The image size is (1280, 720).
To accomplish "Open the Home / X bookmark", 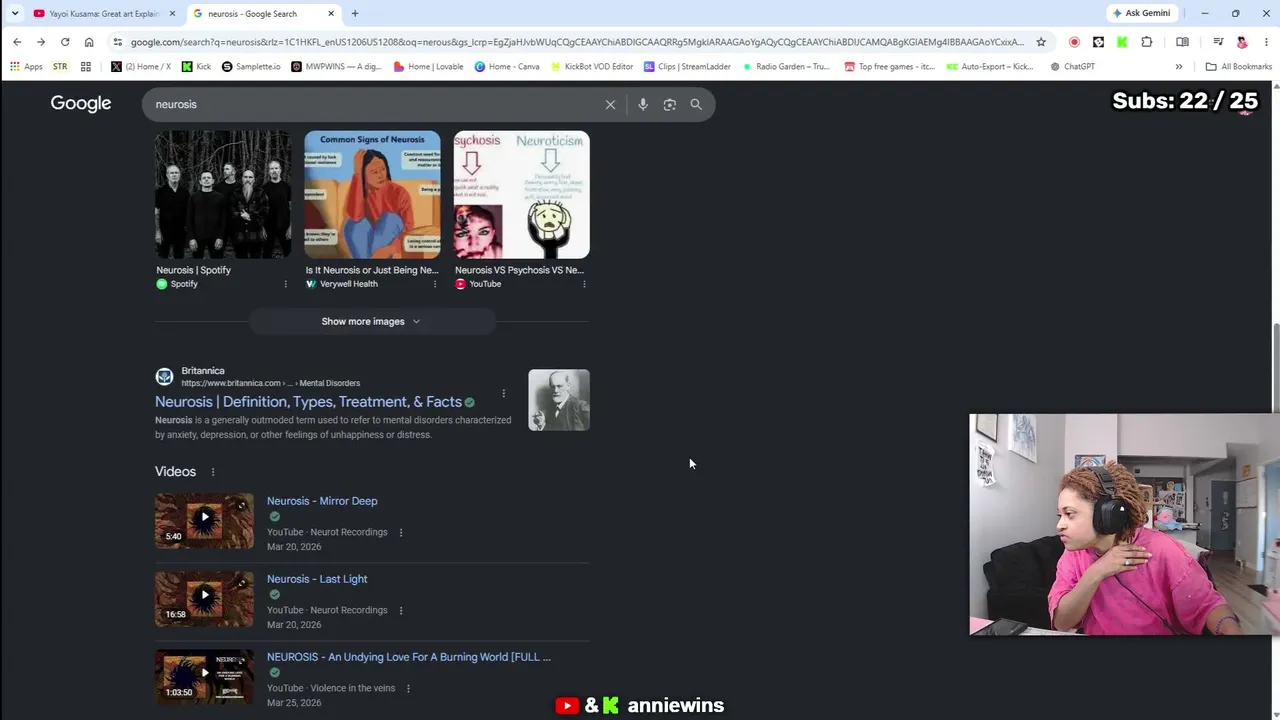I will (x=140, y=67).
